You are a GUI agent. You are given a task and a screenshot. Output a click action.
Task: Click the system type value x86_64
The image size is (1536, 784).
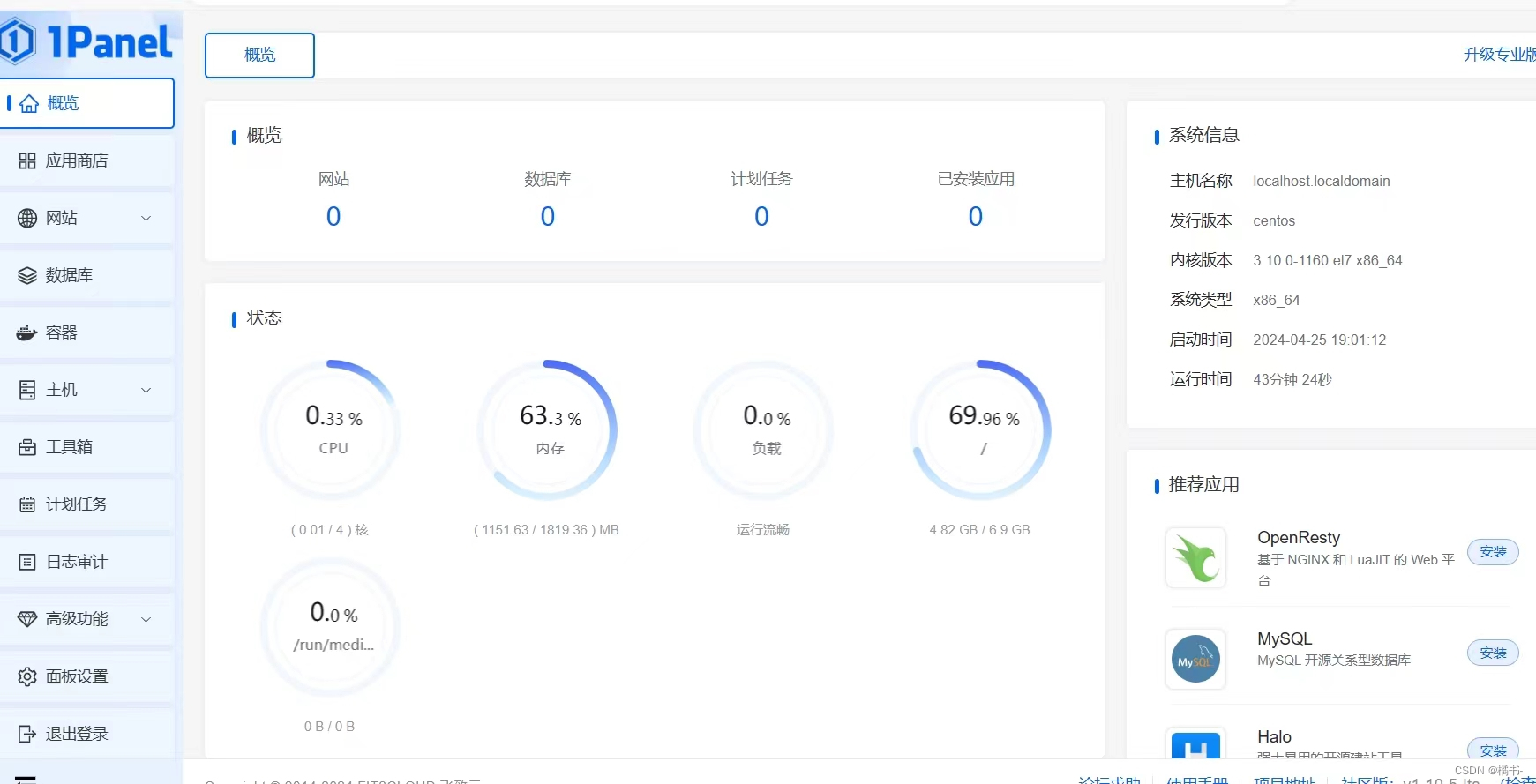1277,300
